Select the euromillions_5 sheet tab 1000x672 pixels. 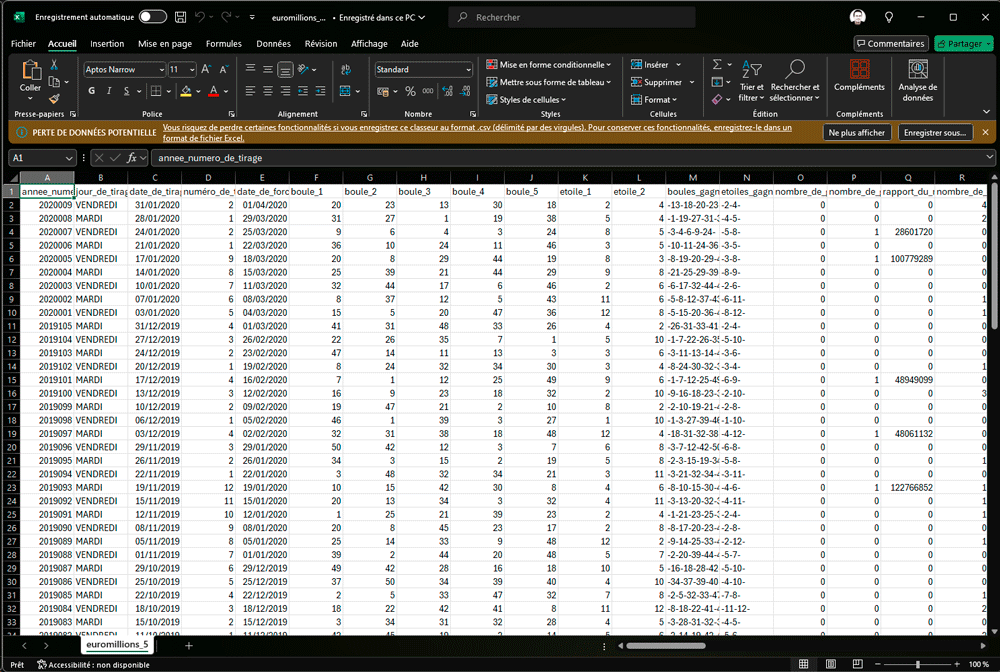(x=117, y=645)
